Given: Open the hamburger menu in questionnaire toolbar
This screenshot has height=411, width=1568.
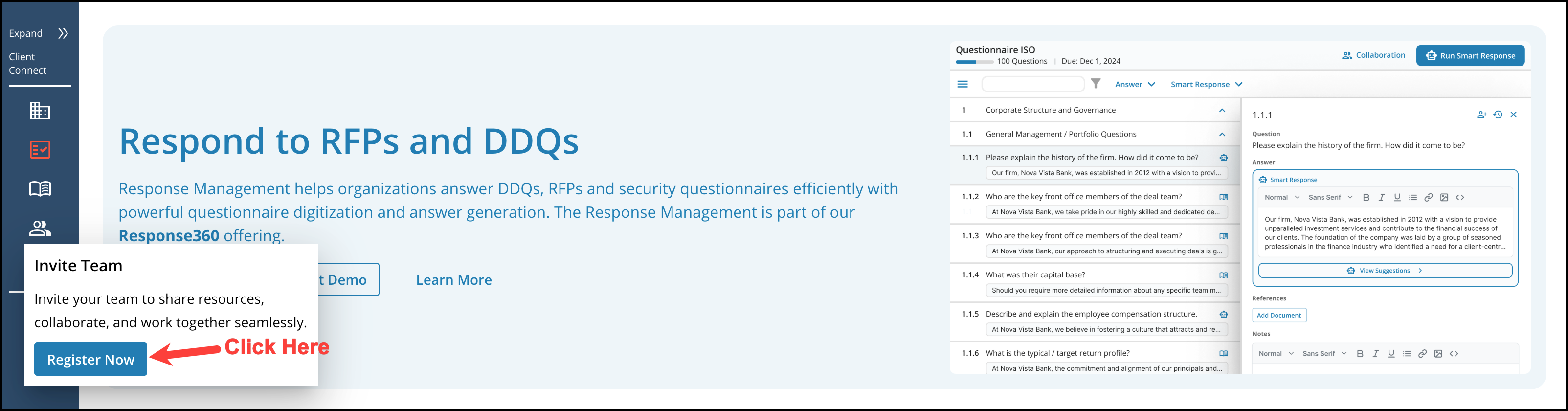Looking at the screenshot, I should click(963, 84).
